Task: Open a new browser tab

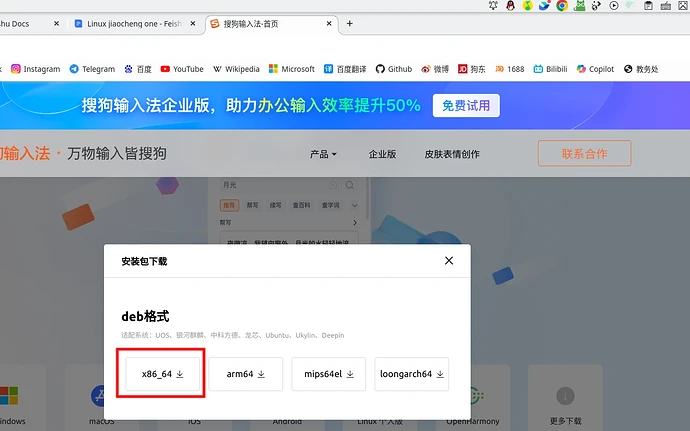Action: (349, 22)
